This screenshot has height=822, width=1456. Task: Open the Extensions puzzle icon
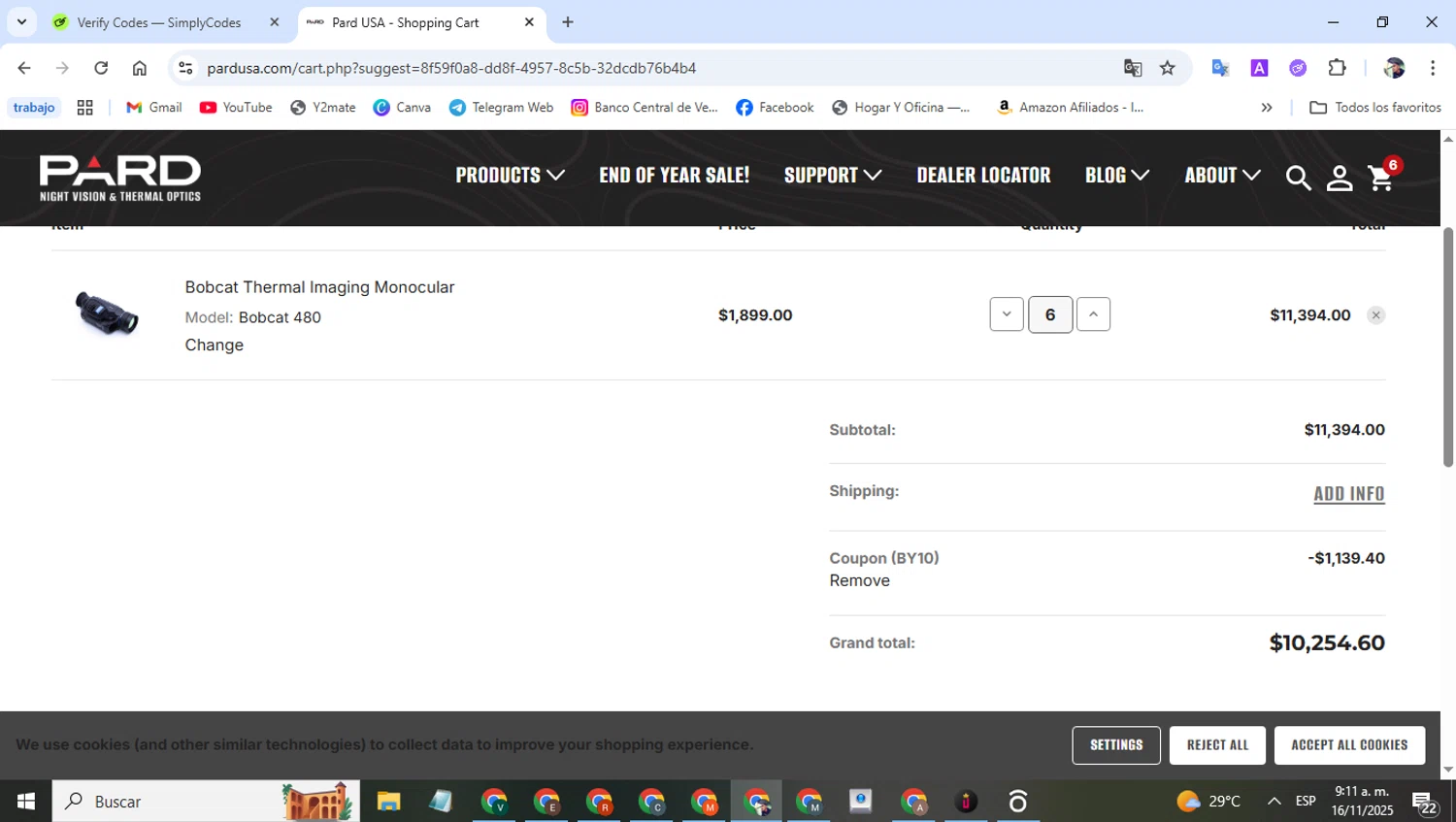pyautogui.click(x=1337, y=68)
